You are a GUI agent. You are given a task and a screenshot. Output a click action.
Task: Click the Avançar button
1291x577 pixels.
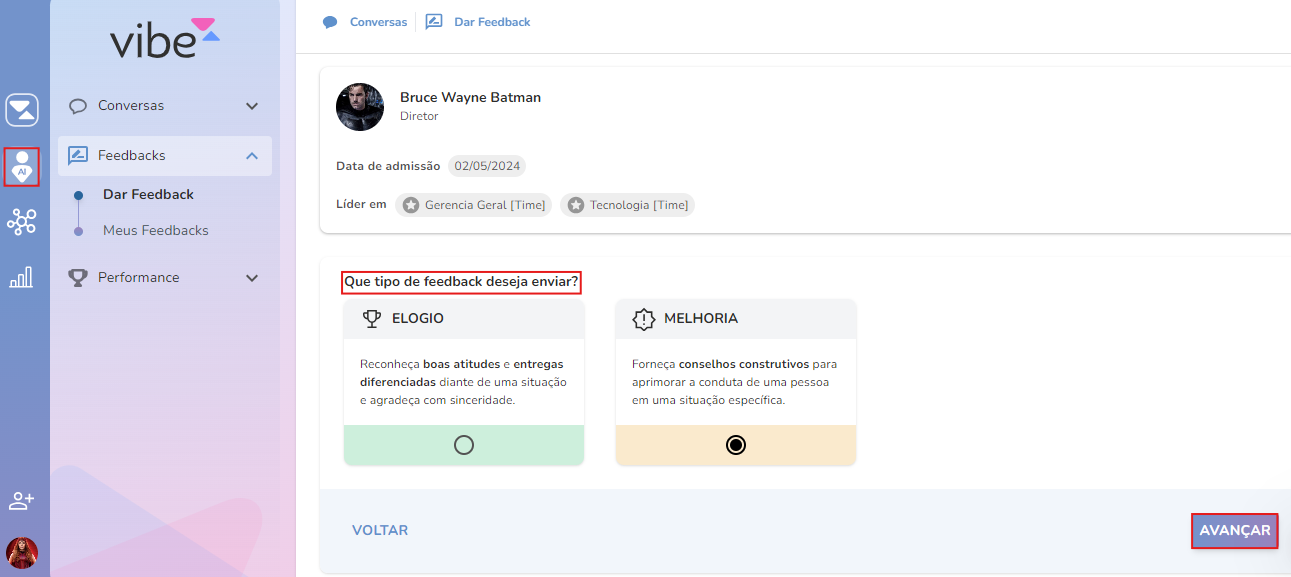[1235, 531]
